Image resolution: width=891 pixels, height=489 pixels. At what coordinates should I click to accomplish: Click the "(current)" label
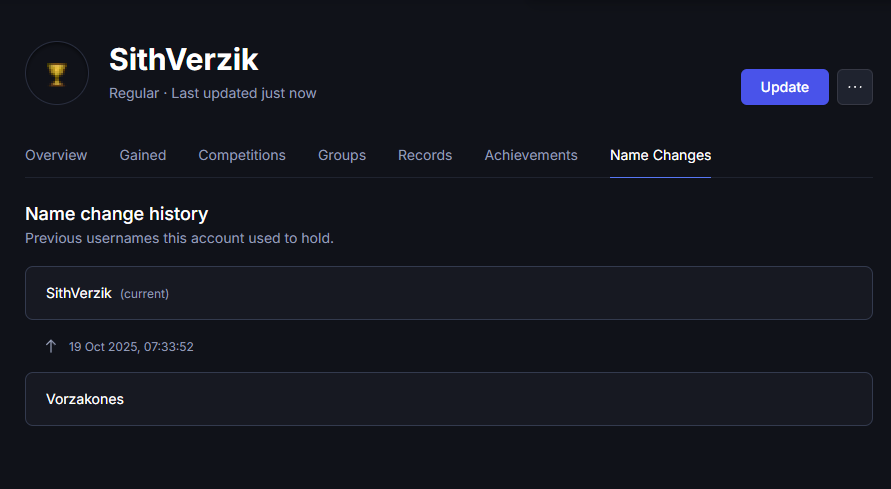click(x=144, y=294)
